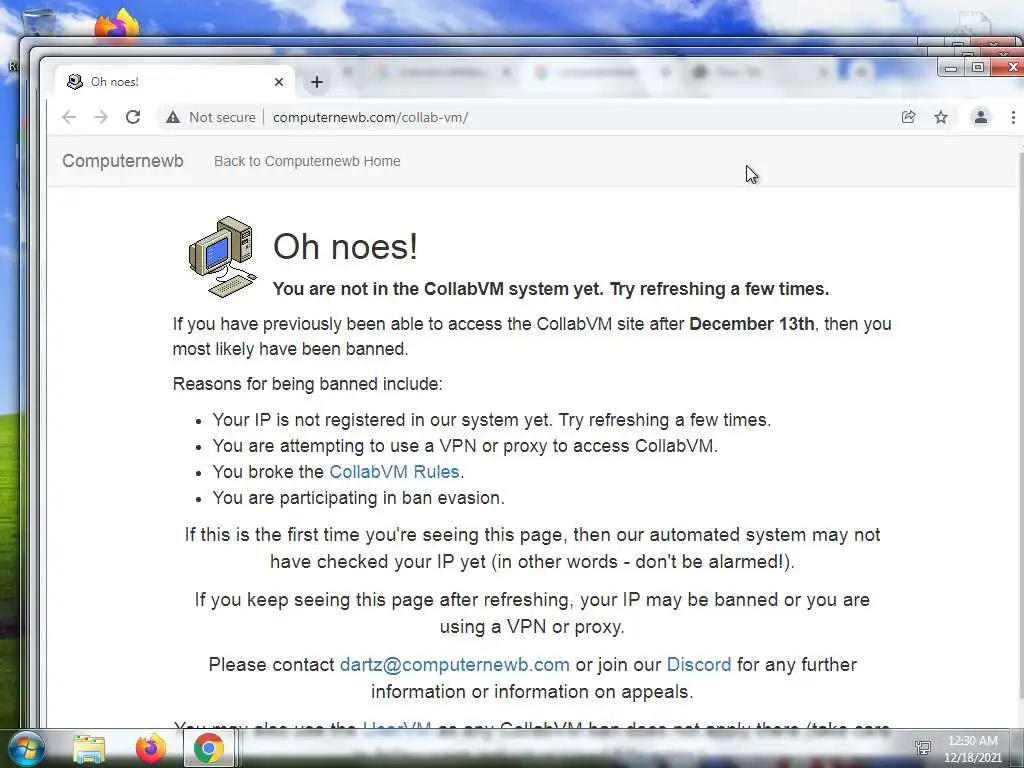Bookmark this page with the star icon
This screenshot has height=768, width=1024.
(940, 117)
